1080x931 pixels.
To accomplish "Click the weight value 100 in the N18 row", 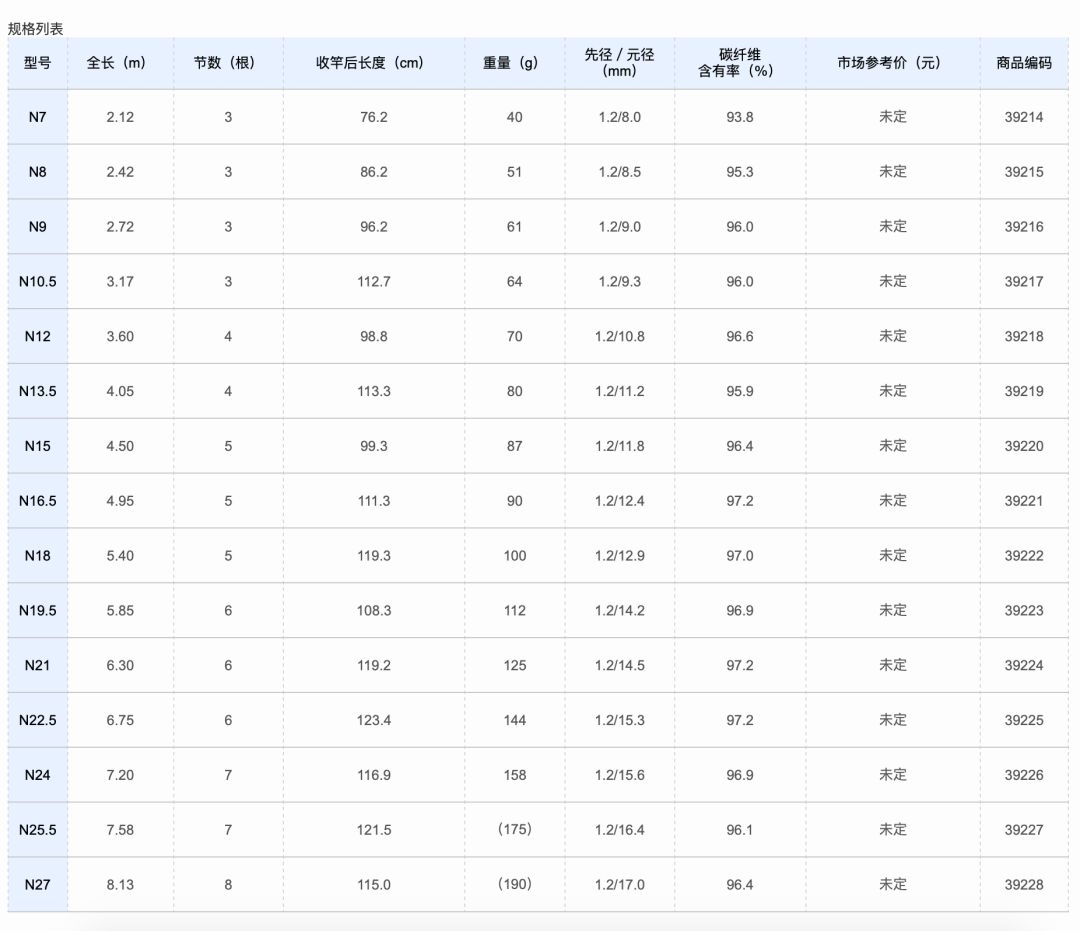I will (x=513, y=555).
